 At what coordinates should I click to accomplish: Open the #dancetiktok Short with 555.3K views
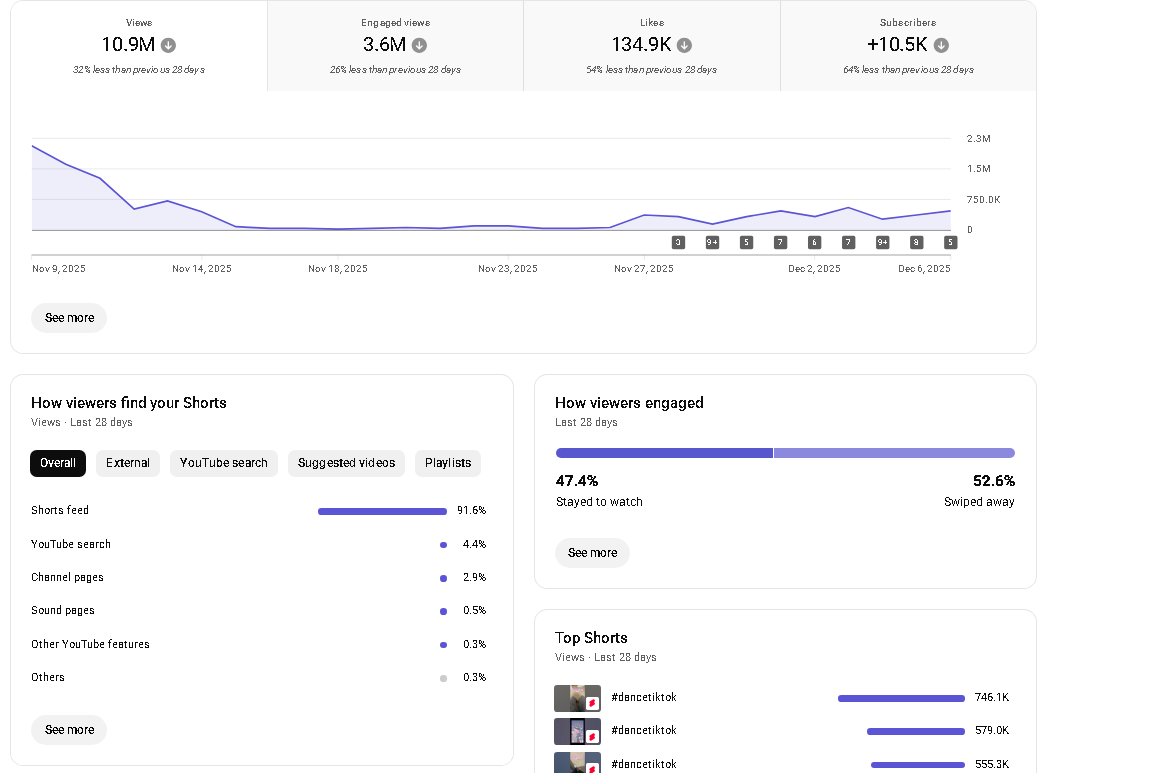tap(643, 764)
